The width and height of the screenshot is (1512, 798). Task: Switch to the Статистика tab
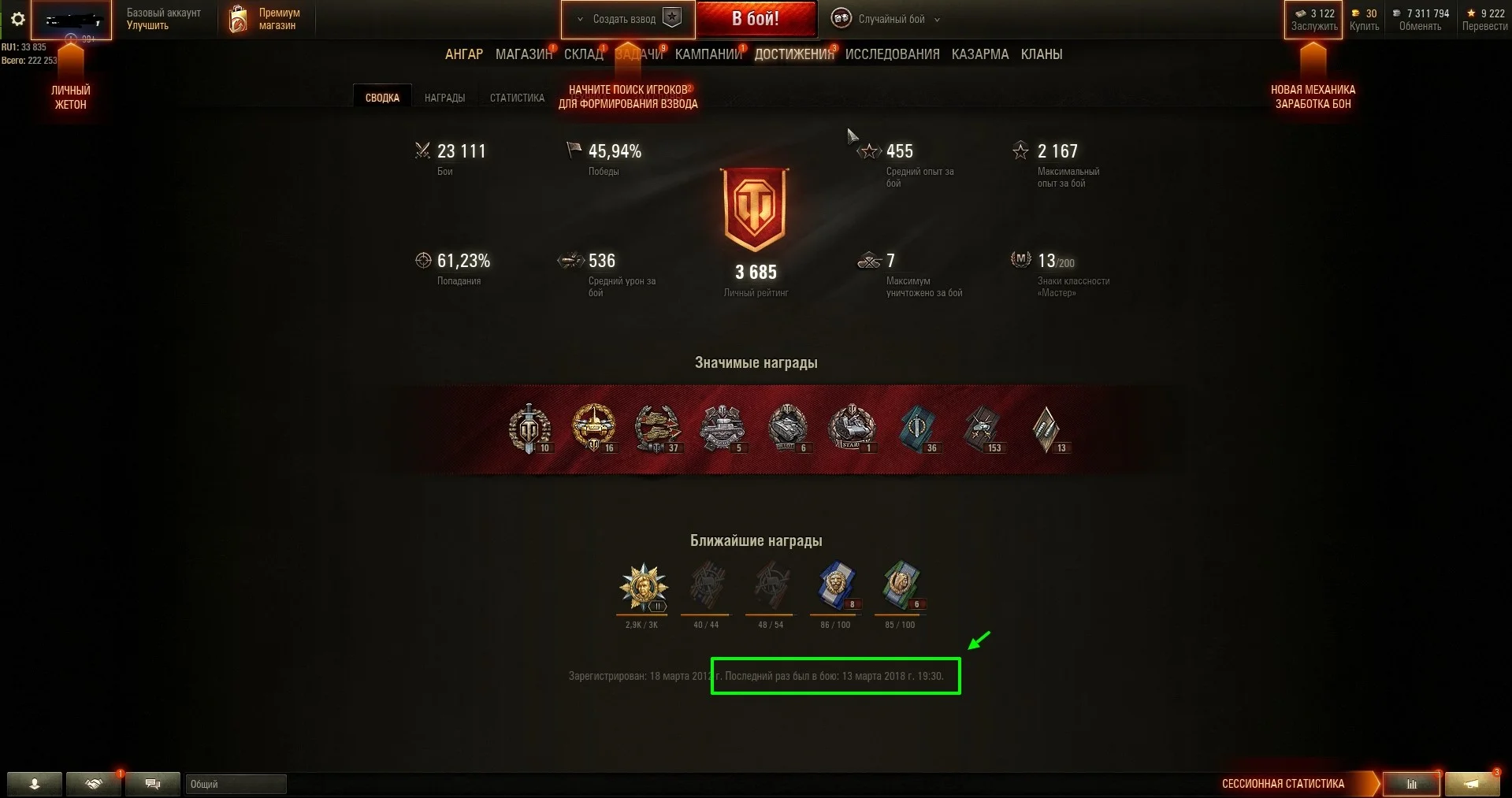(x=517, y=98)
